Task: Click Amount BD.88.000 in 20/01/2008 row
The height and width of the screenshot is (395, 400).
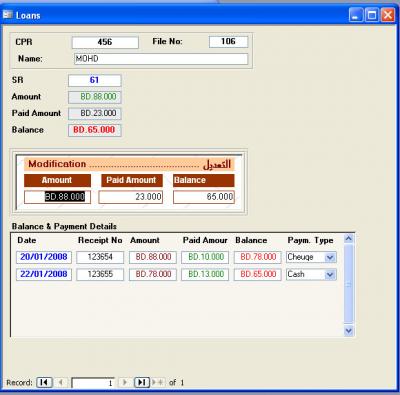Action: pyautogui.click(x=153, y=257)
